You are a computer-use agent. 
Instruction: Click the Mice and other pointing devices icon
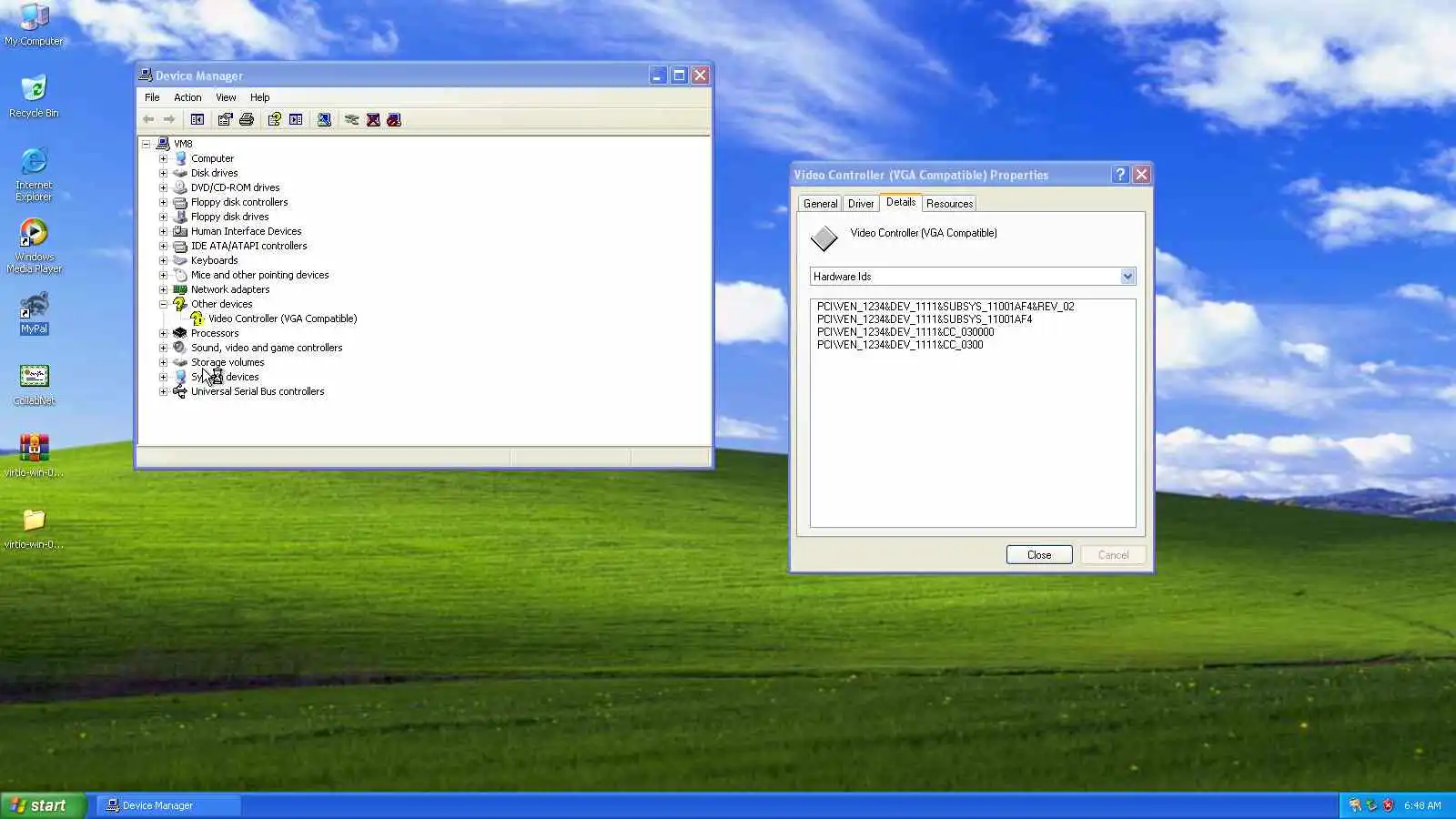[180, 275]
